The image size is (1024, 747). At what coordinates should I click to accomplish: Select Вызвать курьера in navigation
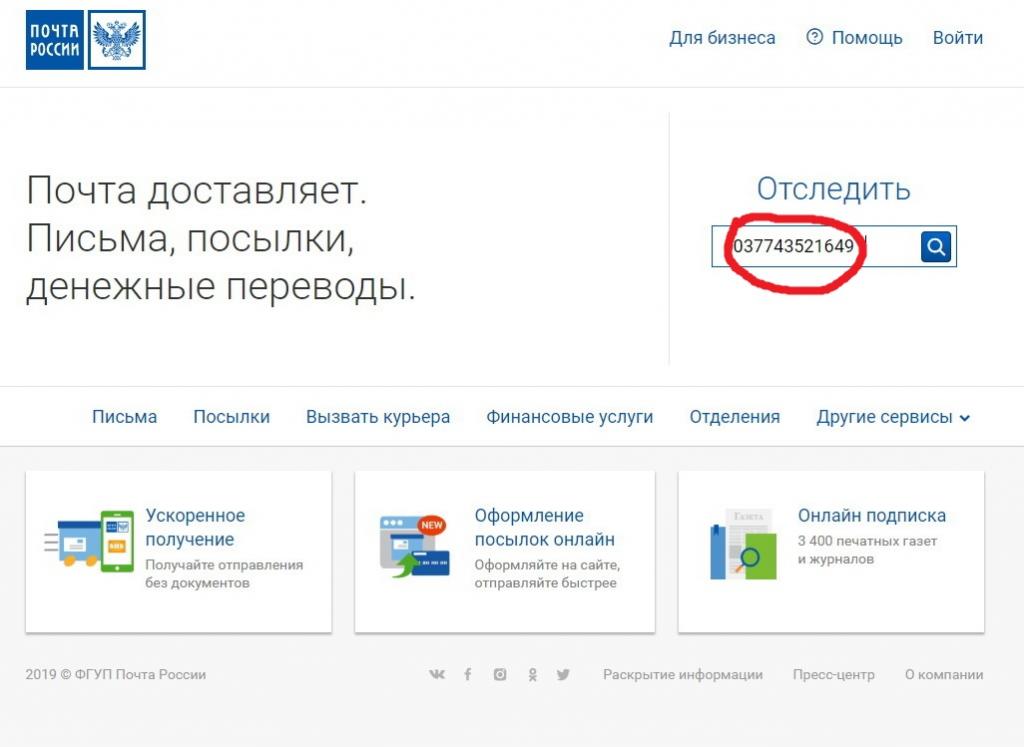pos(378,417)
